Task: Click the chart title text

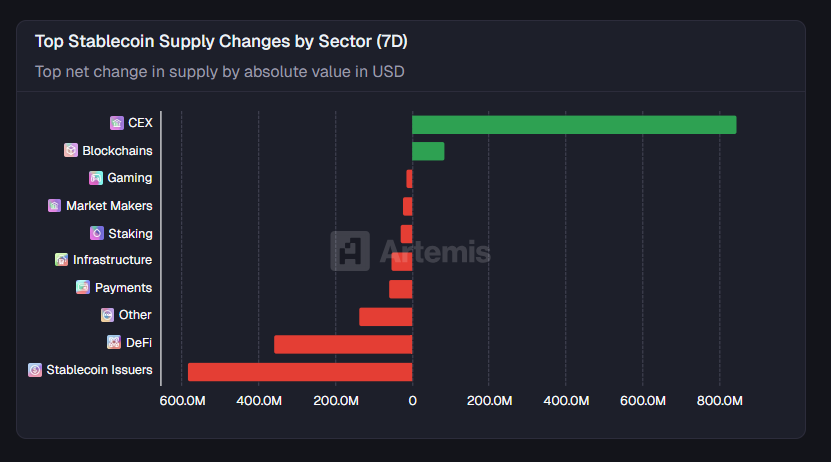Action: pyautogui.click(x=221, y=42)
